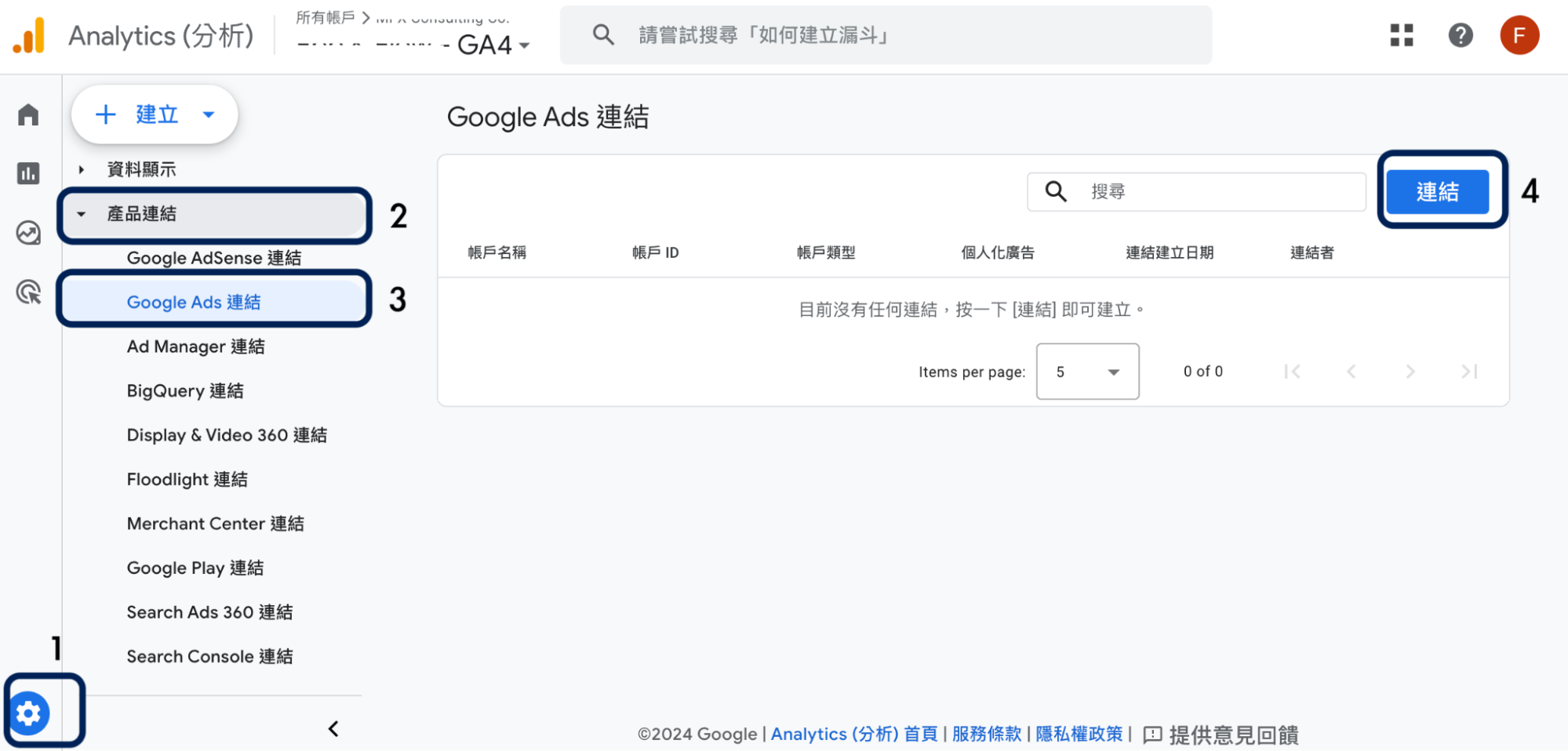Open Ad Manager 連結 menu item
1568x751 pixels.
pyautogui.click(x=195, y=346)
